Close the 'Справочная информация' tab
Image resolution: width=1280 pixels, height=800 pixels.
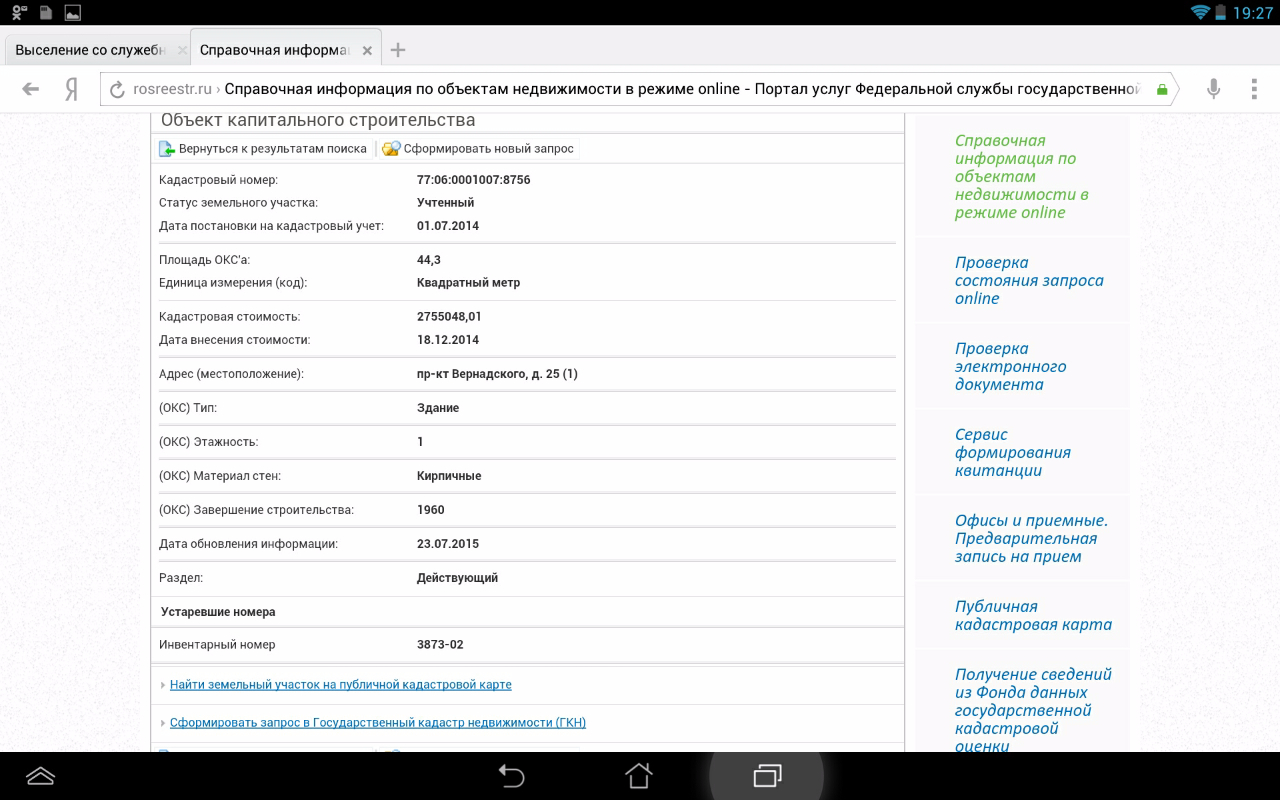(367, 50)
